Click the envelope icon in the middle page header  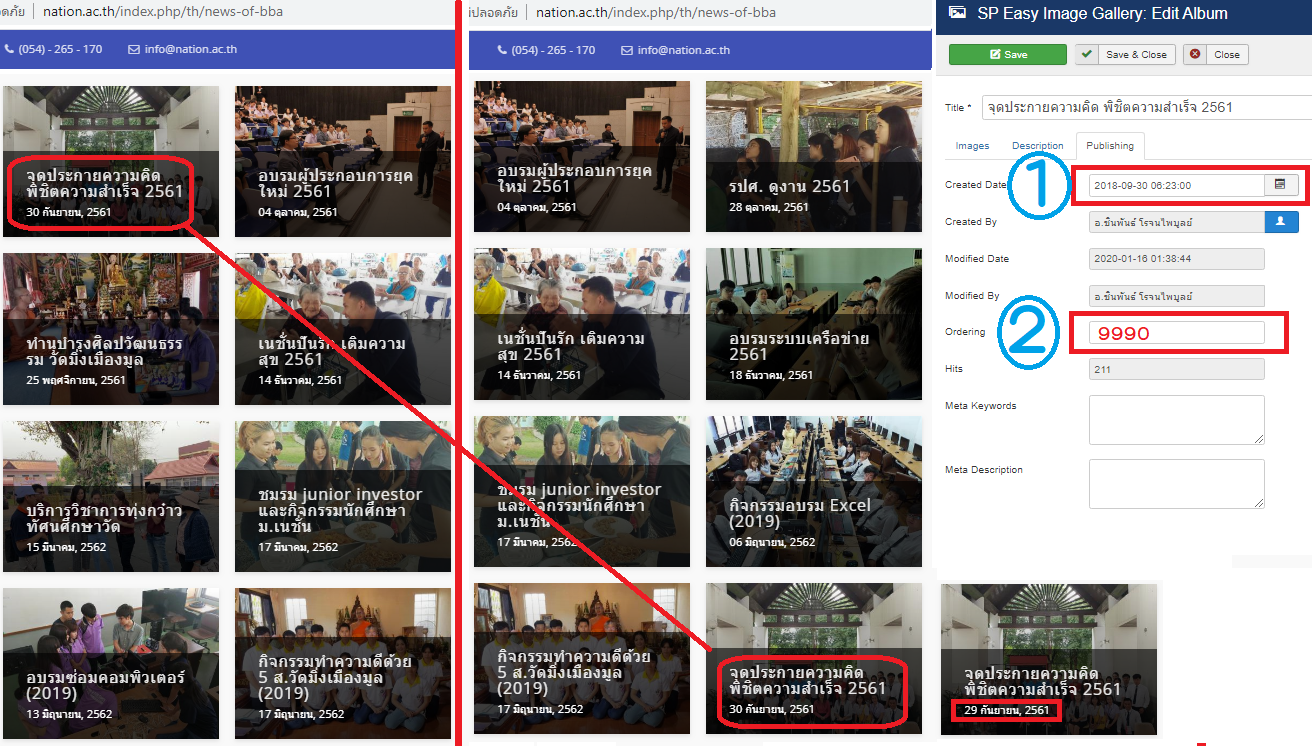627,50
